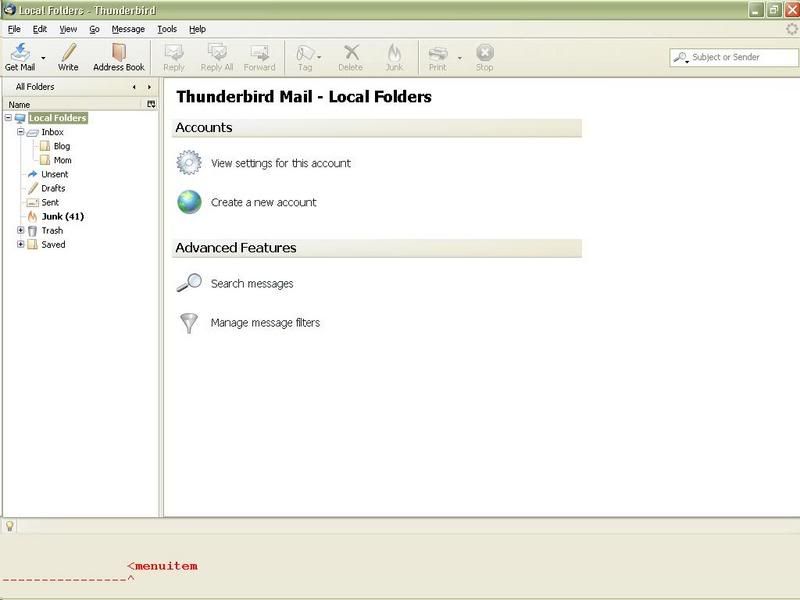
Task: Collapse the Local Folders tree node
Action: pyautogui.click(x=8, y=118)
